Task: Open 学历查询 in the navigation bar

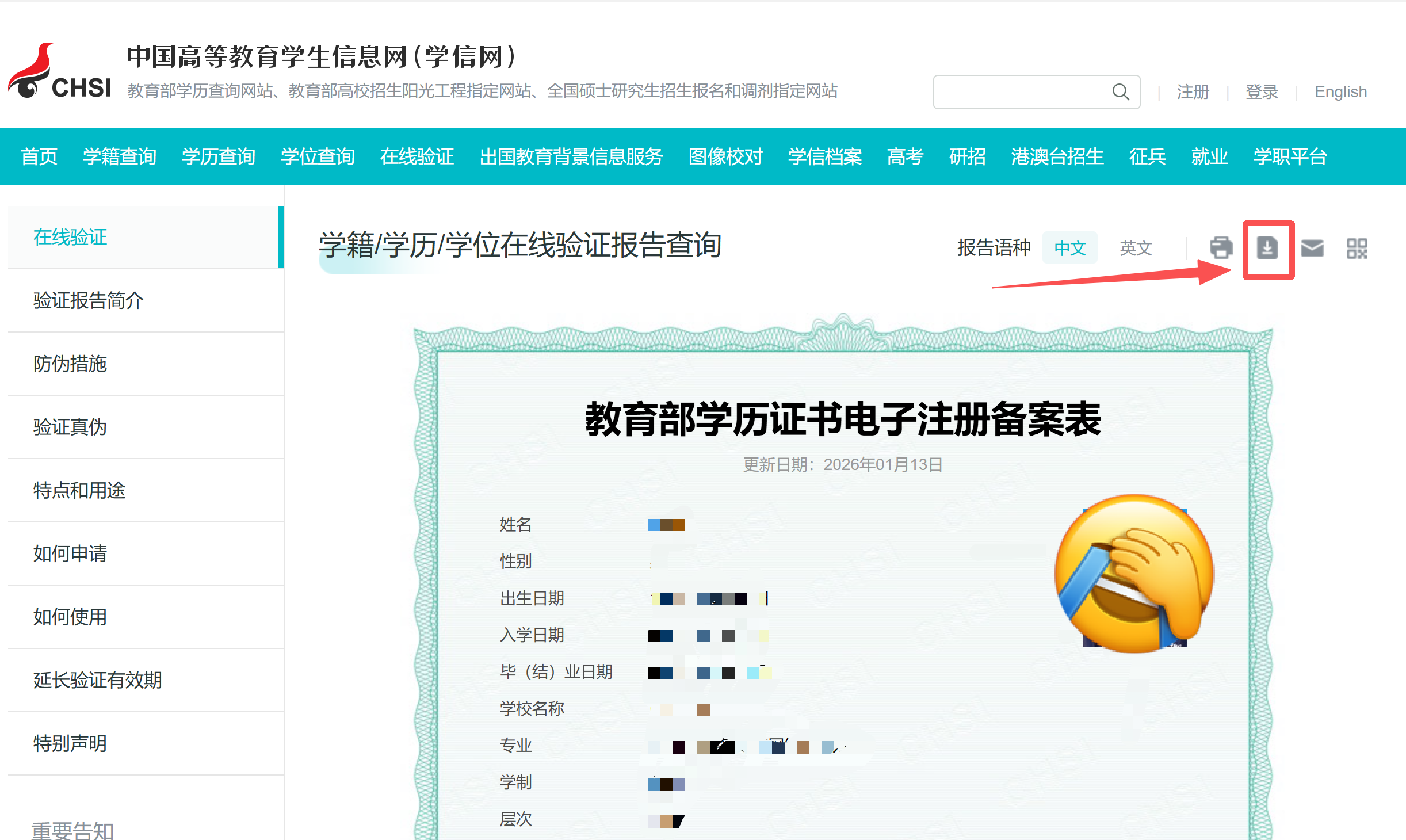Action: pos(219,156)
